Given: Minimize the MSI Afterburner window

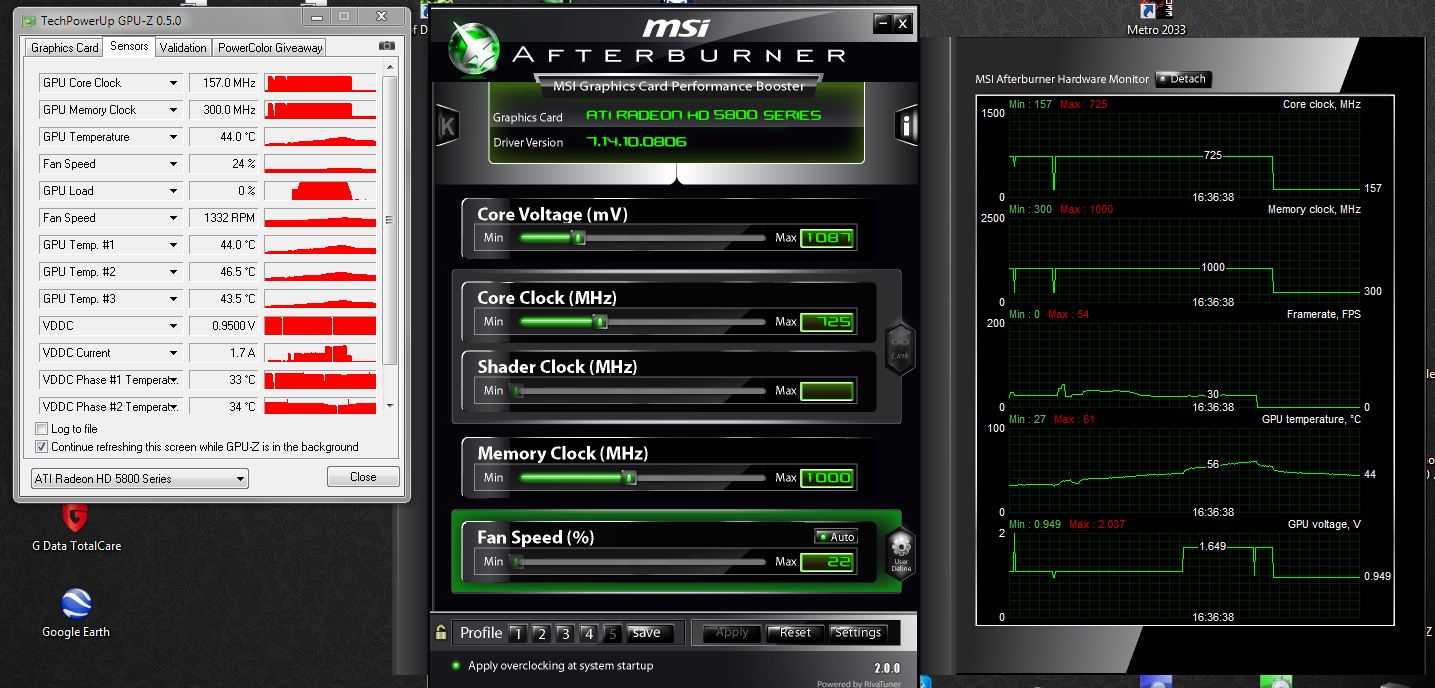Looking at the screenshot, I should point(882,23).
